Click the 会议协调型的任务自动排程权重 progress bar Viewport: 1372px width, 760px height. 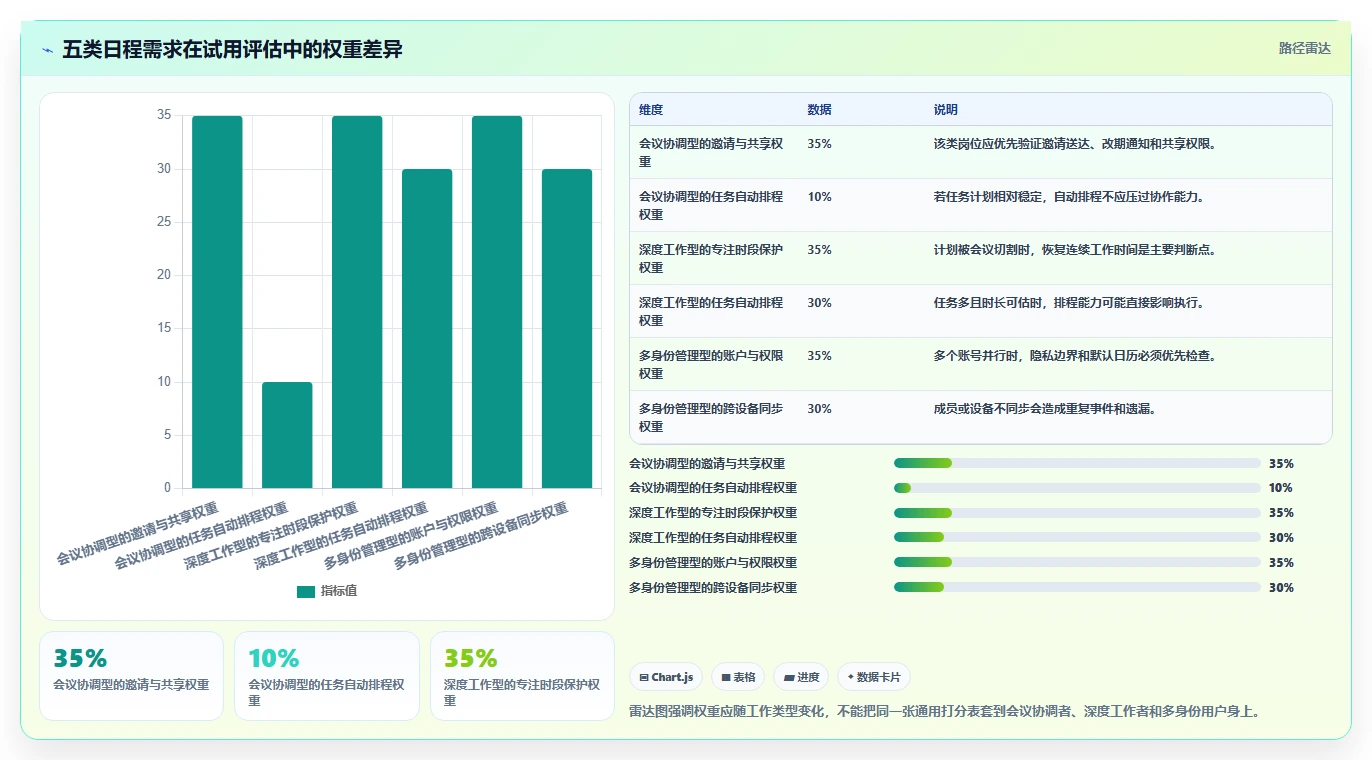tap(1077, 488)
